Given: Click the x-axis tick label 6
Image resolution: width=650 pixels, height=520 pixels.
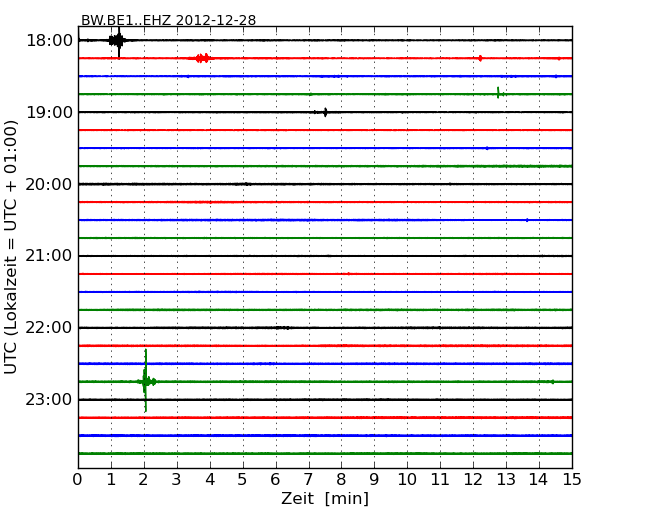Looking at the screenshot, I should [276, 479].
